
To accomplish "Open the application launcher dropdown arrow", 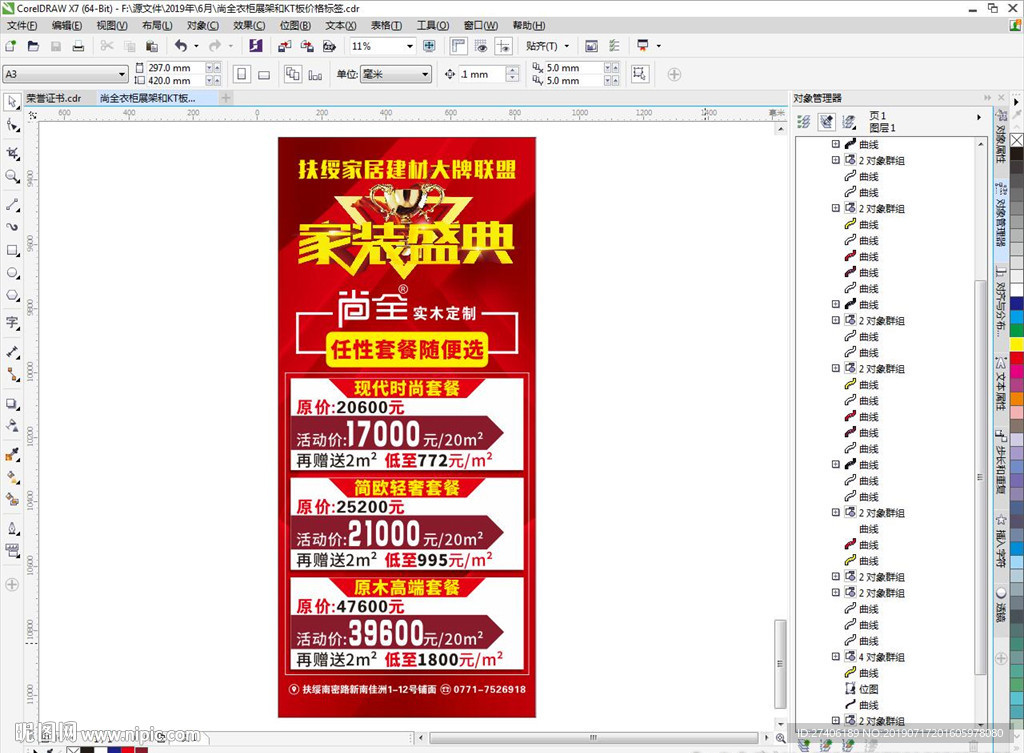I will pyautogui.click(x=658, y=46).
